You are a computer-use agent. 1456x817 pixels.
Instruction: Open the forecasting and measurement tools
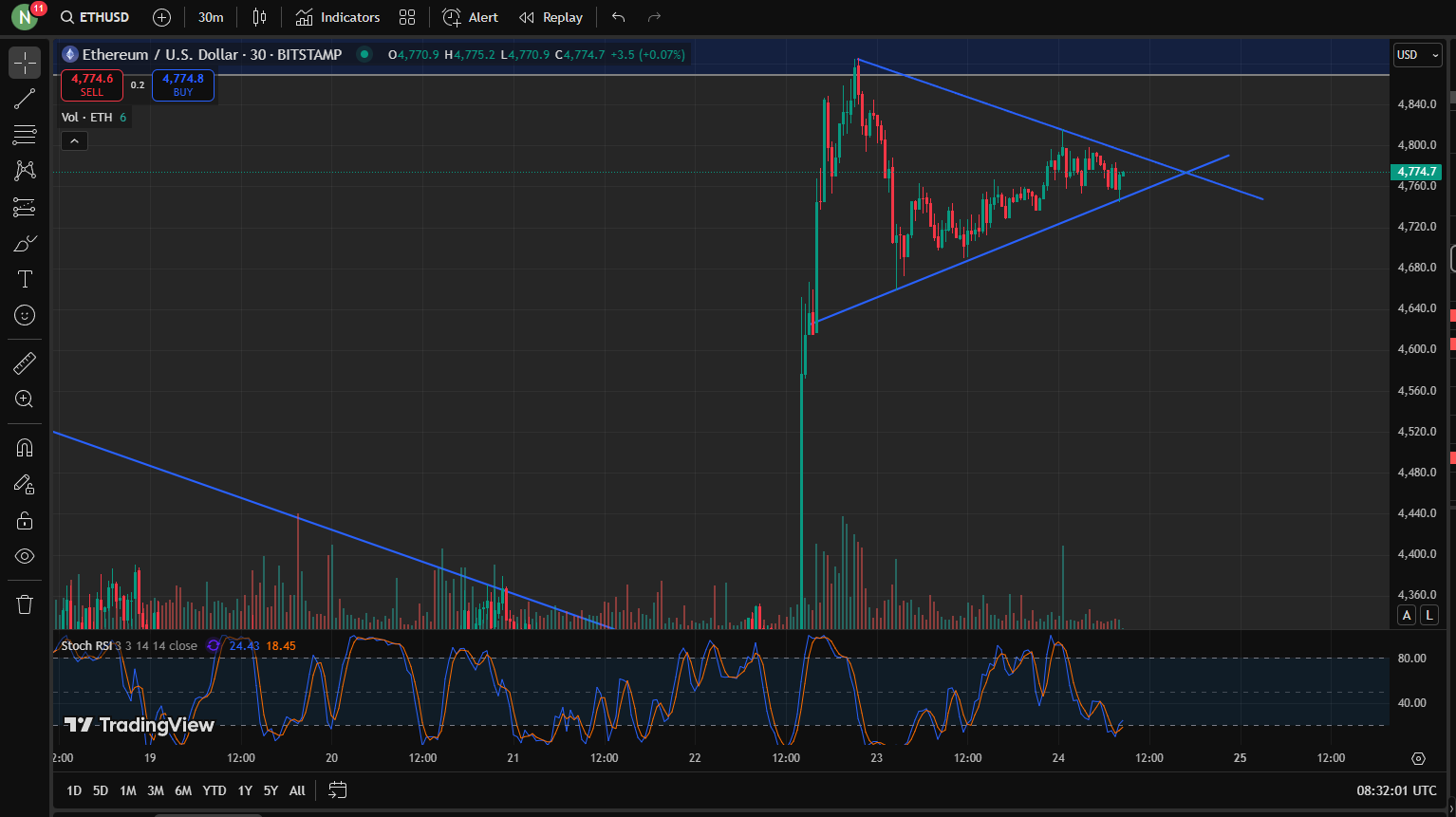(x=25, y=207)
